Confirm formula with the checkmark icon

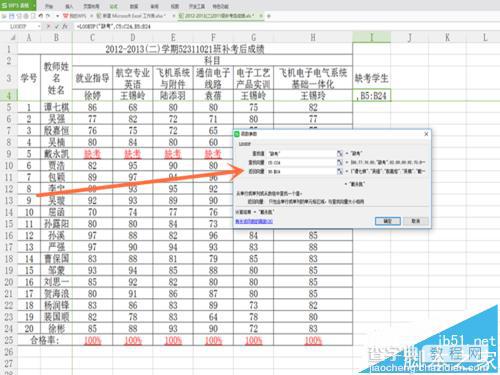pos(57,26)
